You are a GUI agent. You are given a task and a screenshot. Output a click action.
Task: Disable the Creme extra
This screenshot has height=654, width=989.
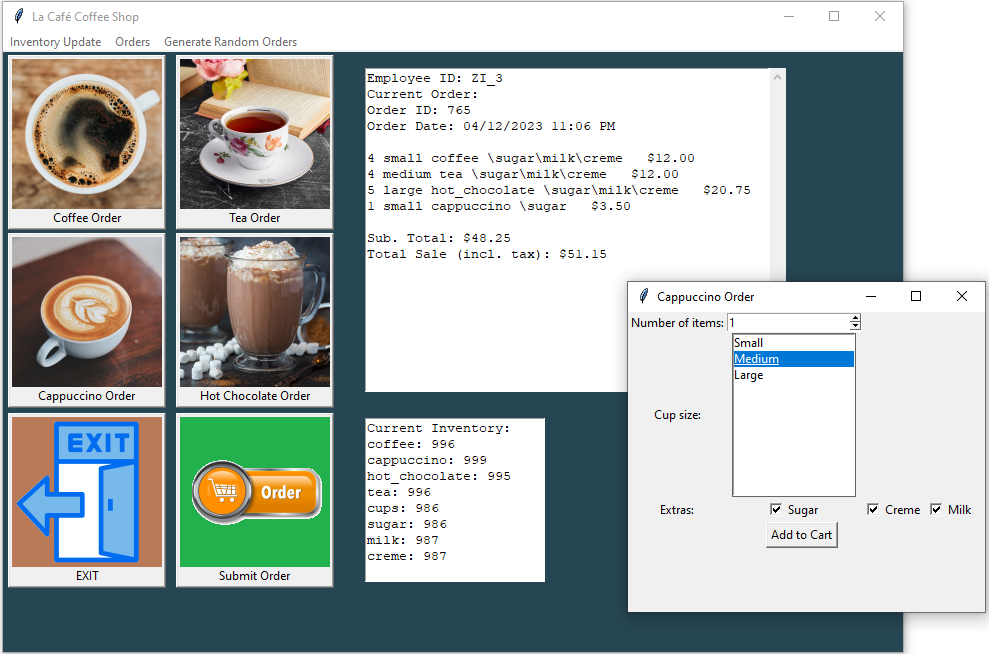[x=873, y=509]
